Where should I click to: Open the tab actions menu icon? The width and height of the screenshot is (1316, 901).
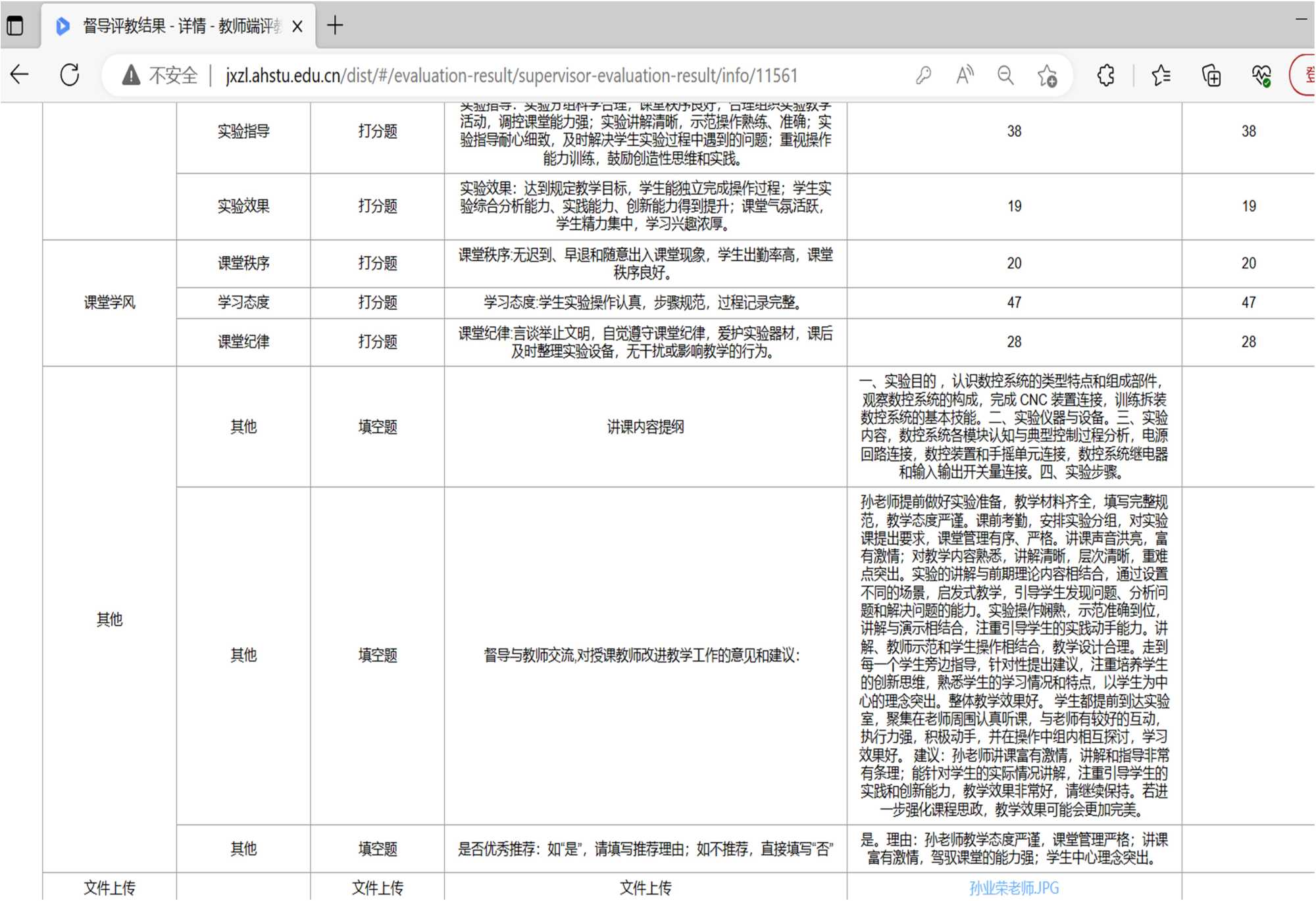tap(14, 26)
